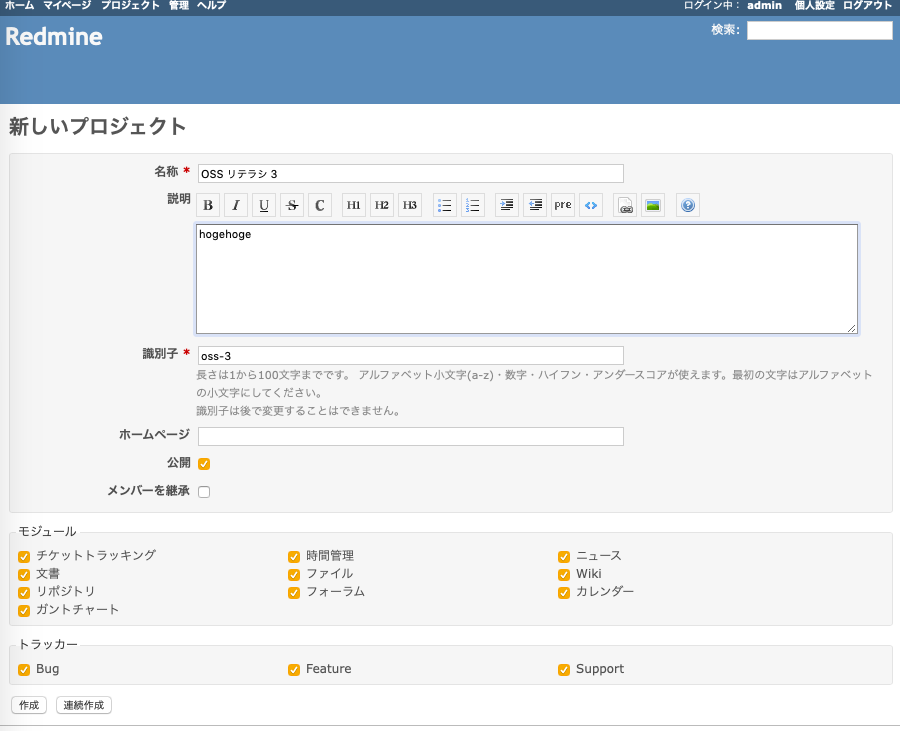The width and height of the screenshot is (900, 731).
Task: Insert an unordered bullet list
Action: pyautogui.click(x=445, y=206)
